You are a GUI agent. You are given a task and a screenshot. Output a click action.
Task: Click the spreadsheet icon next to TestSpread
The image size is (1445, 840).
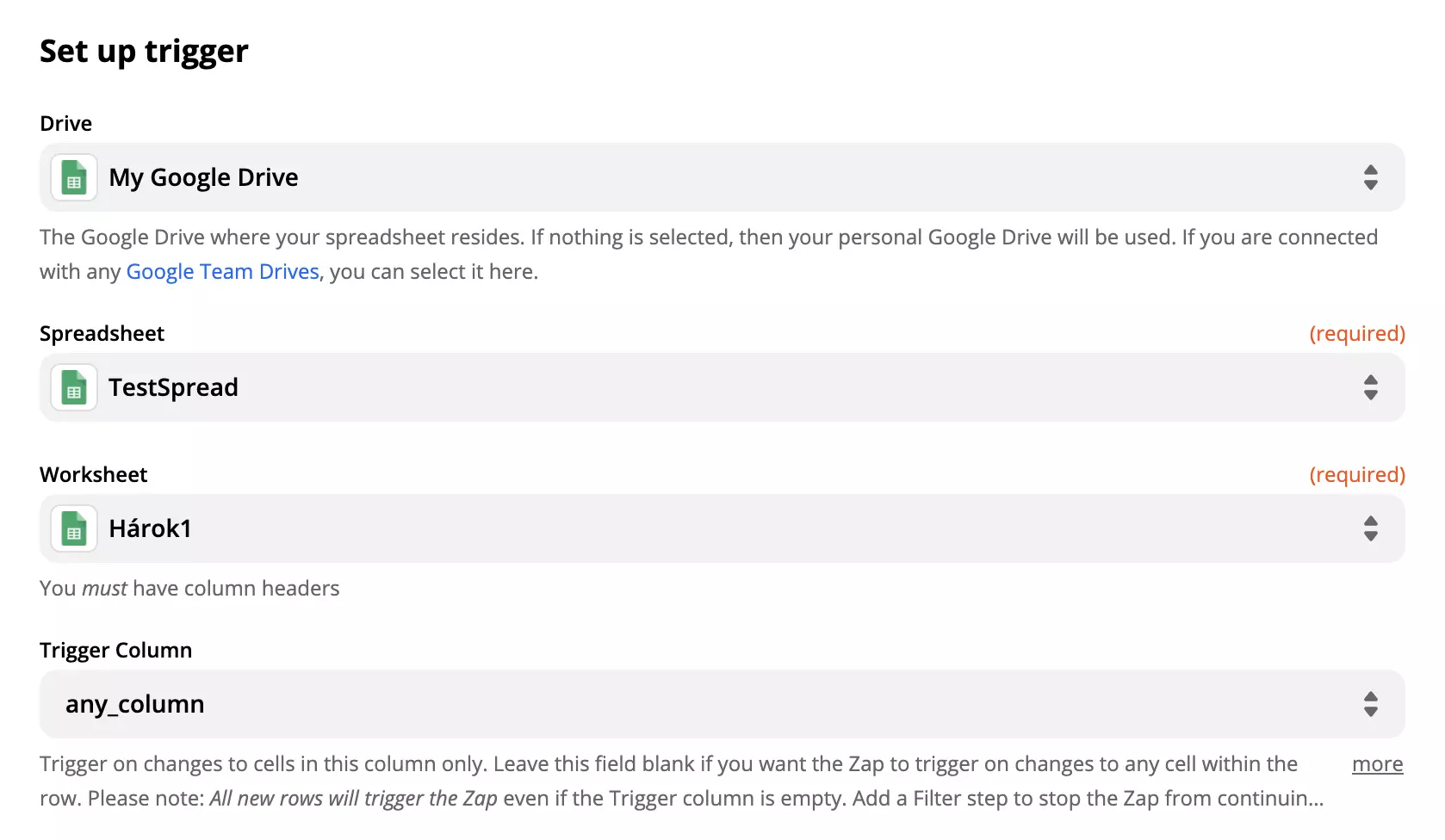point(73,387)
